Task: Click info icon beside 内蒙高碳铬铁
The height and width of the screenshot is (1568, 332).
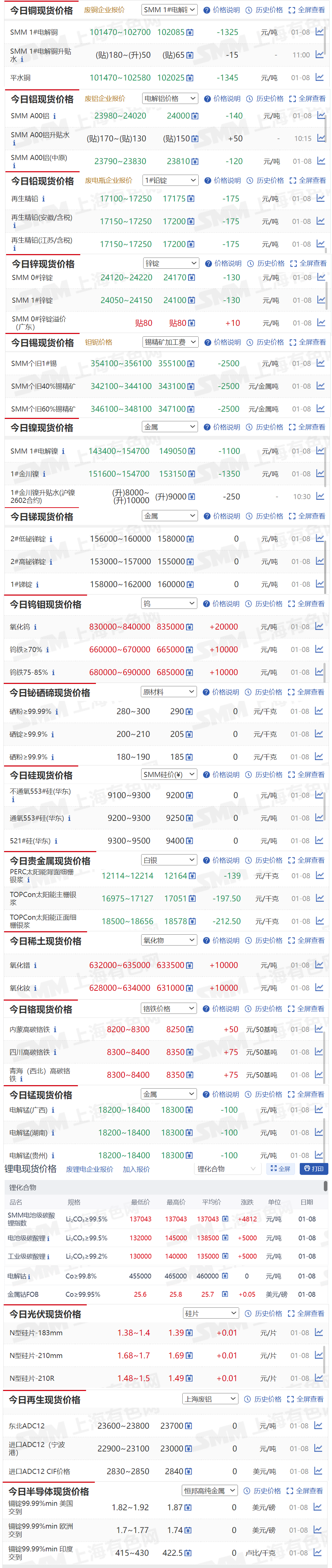Action: (x=55, y=1029)
